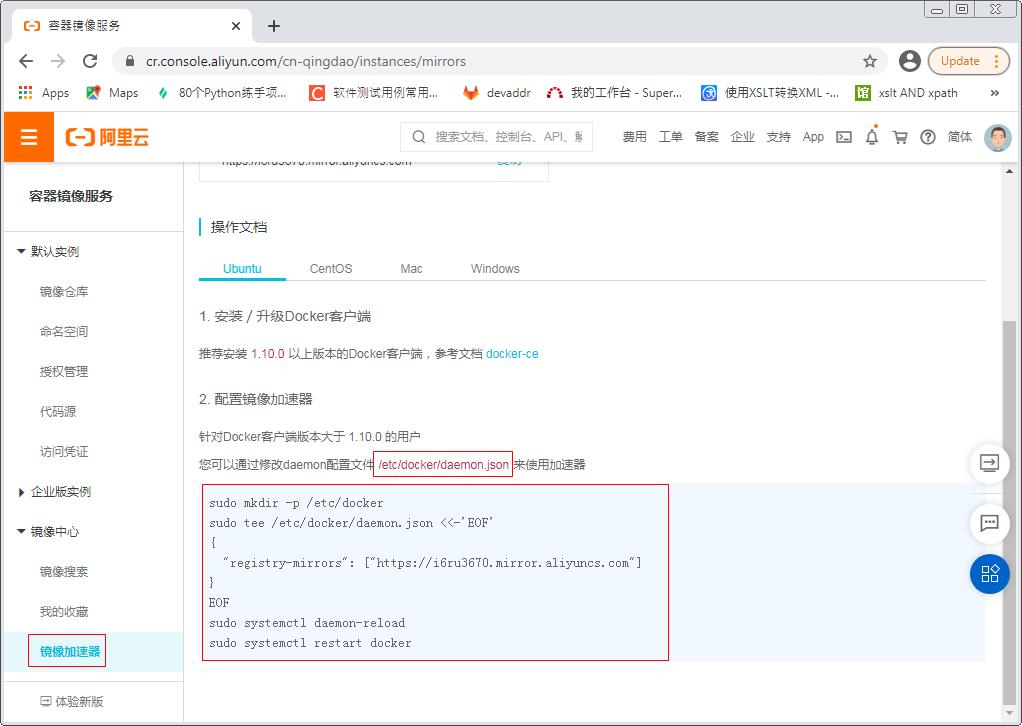1022x726 pixels.
Task: Open 代码源 in sidebar
Action: (x=58, y=411)
